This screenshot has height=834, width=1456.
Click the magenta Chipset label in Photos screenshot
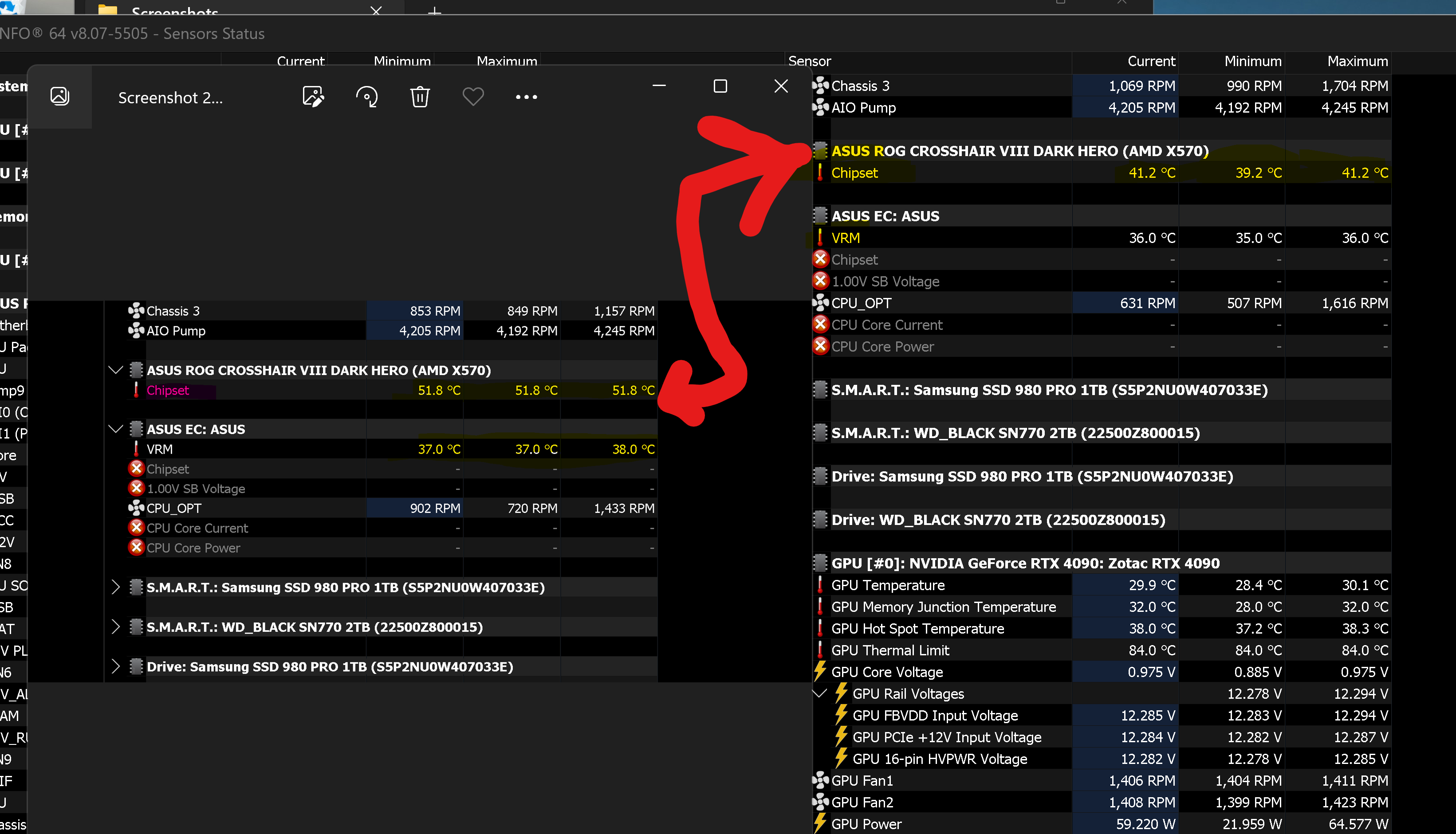pos(167,390)
